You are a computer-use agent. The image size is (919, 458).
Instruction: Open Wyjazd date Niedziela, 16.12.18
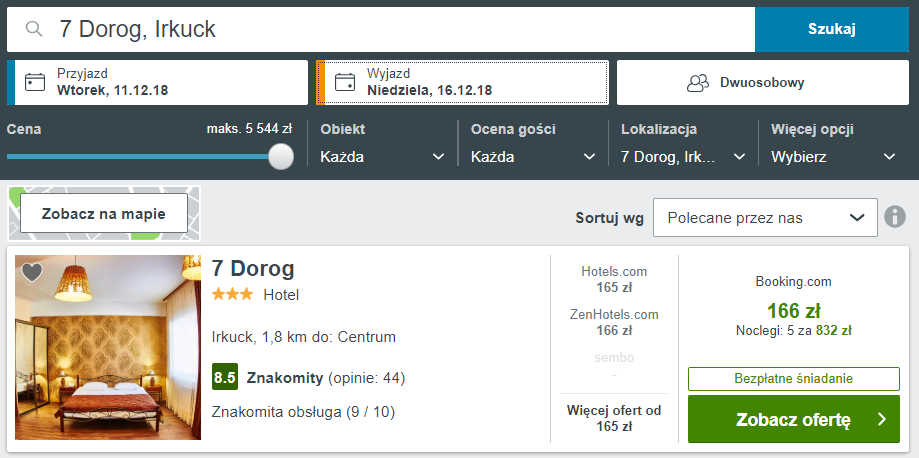click(462, 83)
